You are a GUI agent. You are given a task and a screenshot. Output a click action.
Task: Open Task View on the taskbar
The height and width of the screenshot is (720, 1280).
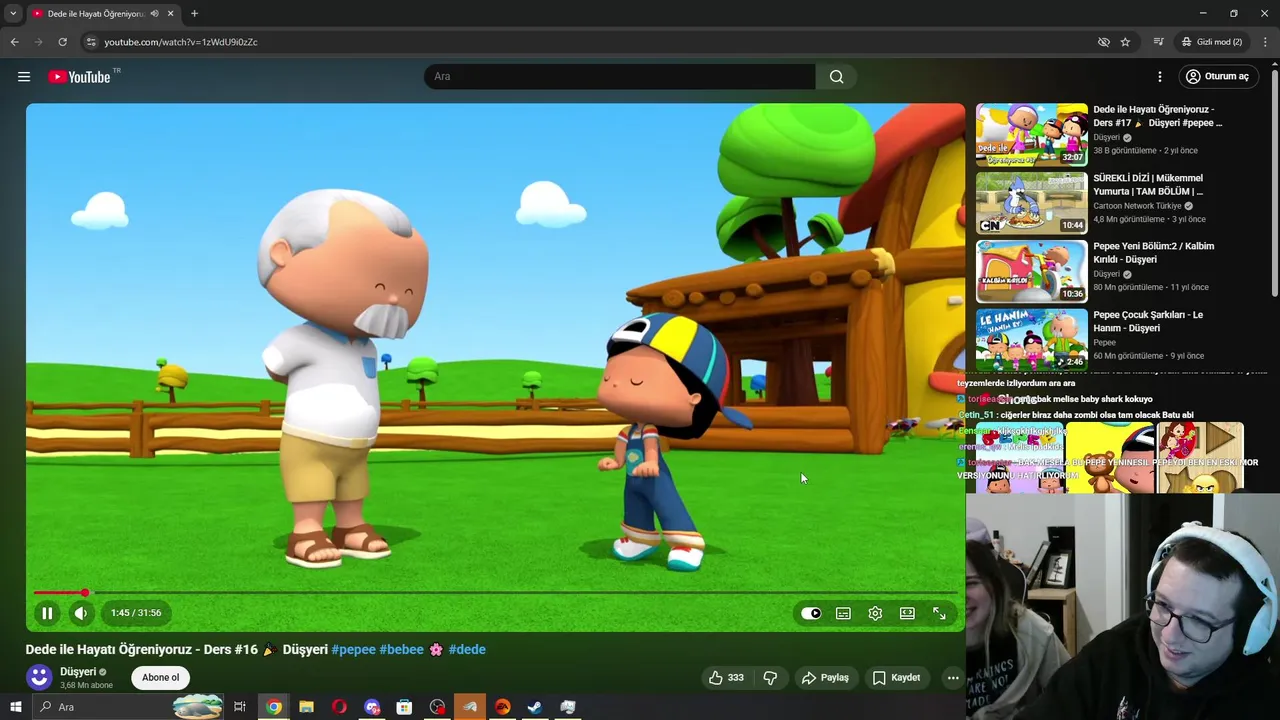240,707
